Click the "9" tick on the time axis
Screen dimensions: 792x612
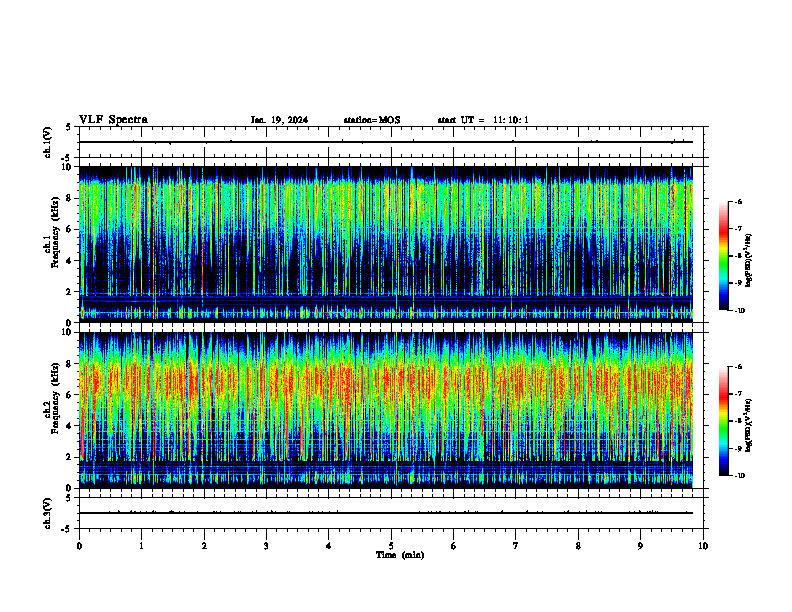[640, 546]
